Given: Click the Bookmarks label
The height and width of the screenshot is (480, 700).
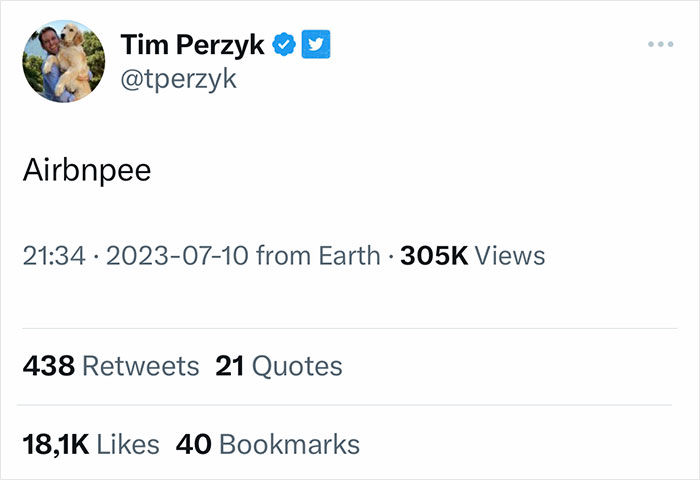Looking at the screenshot, I should (x=289, y=444).
